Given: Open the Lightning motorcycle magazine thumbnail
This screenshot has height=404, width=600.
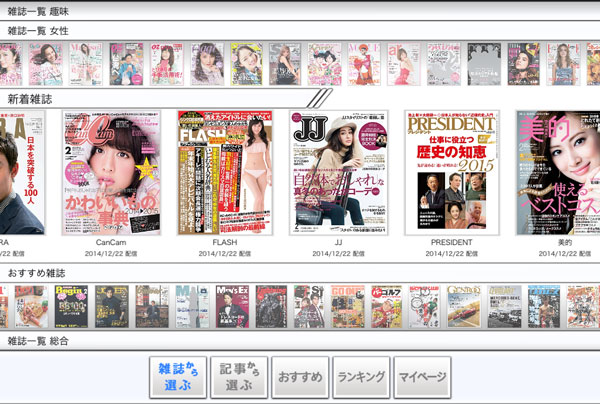Looking at the screenshot, I should (271, 306).
